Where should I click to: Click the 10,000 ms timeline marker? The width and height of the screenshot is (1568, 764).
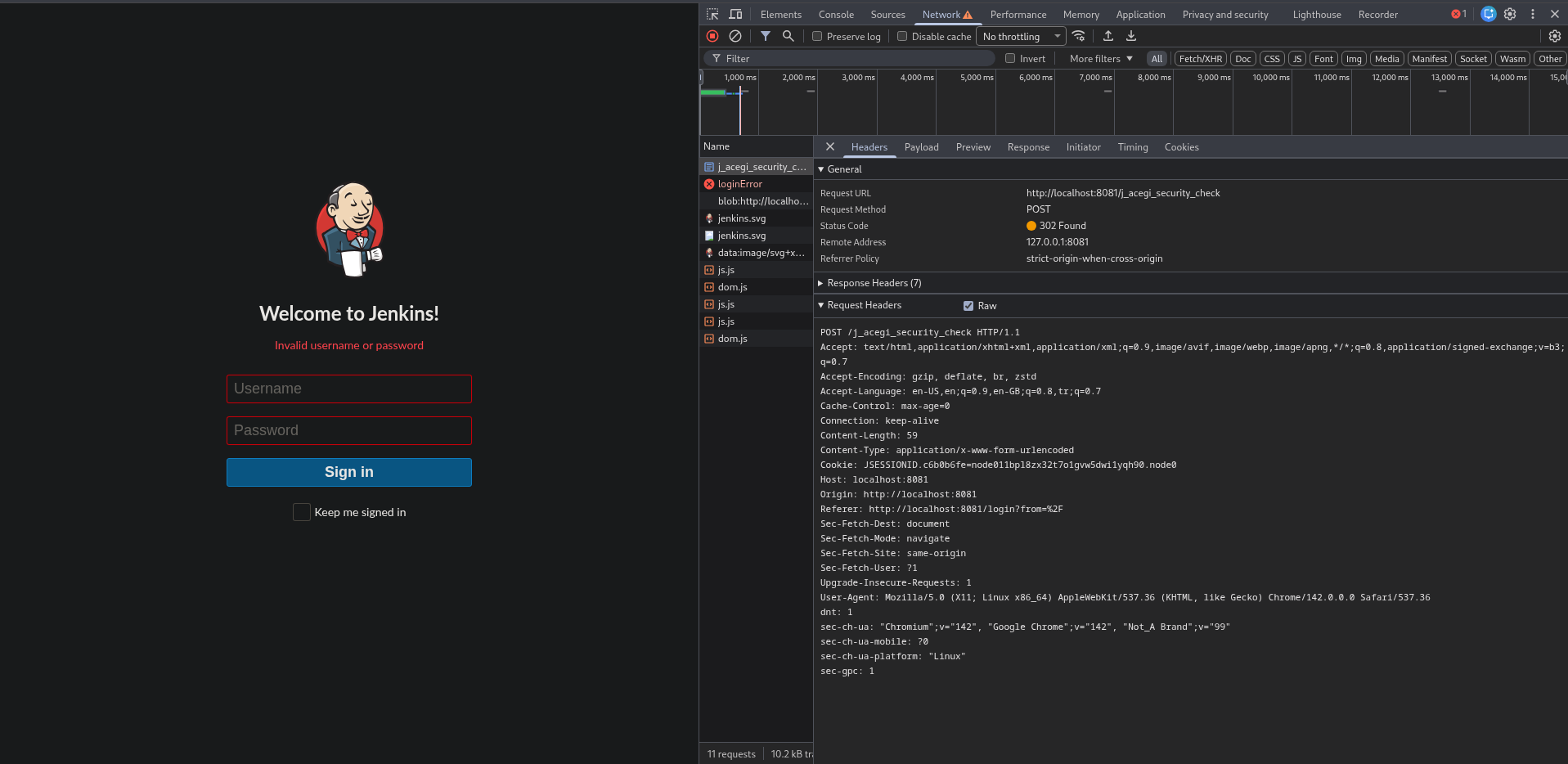[1271, 78]
